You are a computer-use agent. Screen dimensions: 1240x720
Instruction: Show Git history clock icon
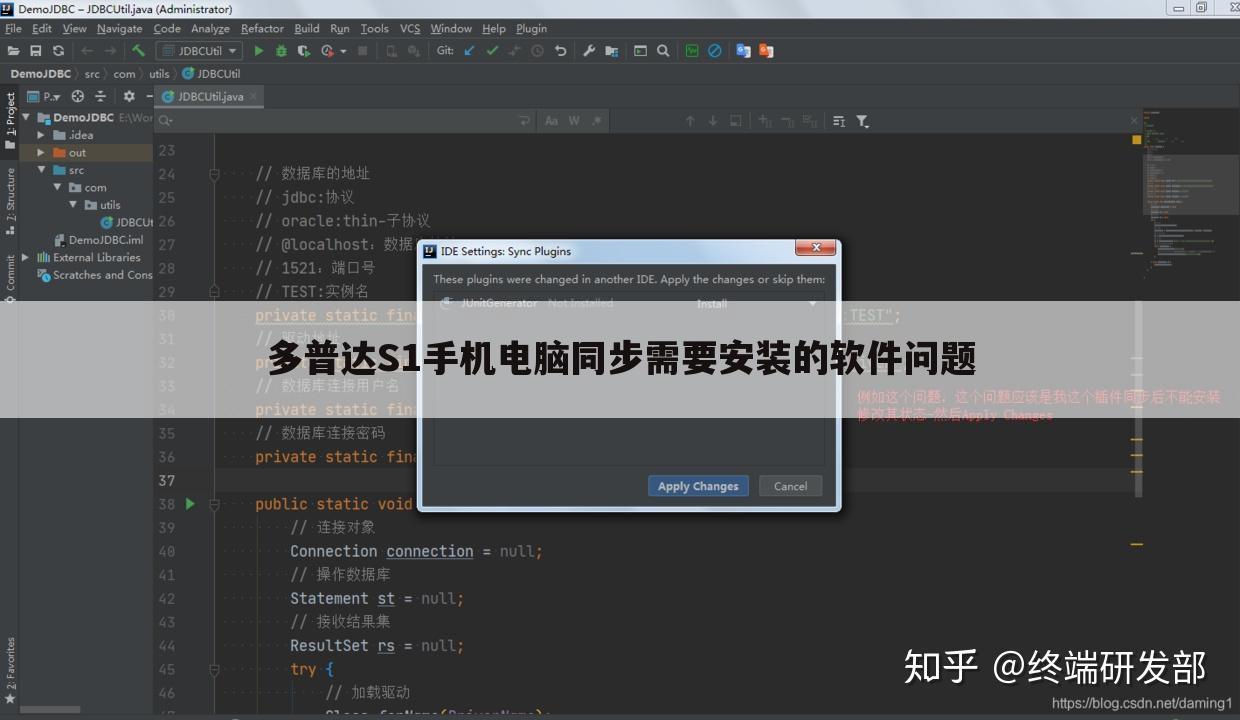[x=538, y=51]
